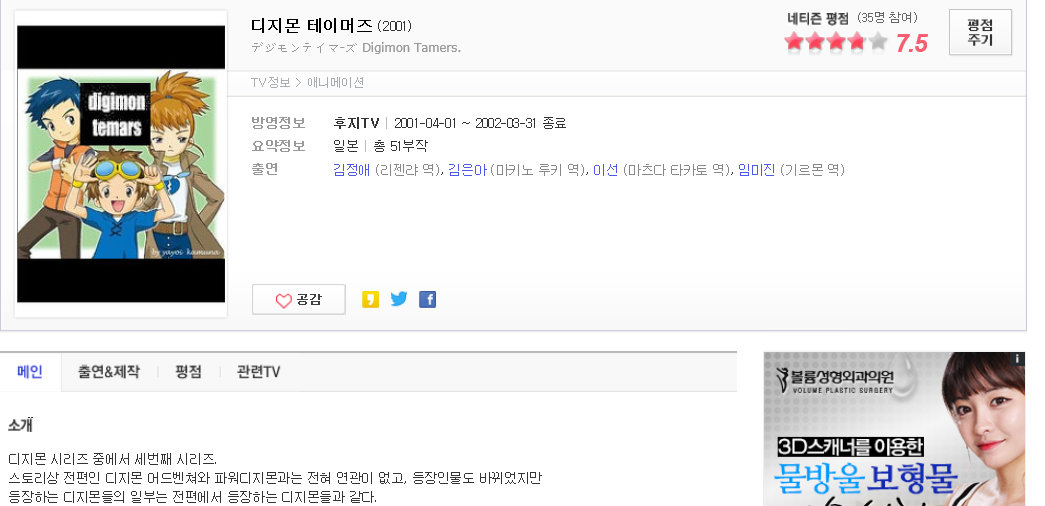Click the TV정보 breadcrumb
The height and width of the screenshot is (506, 1045).
pyautogui.click(x=271, y=83)
